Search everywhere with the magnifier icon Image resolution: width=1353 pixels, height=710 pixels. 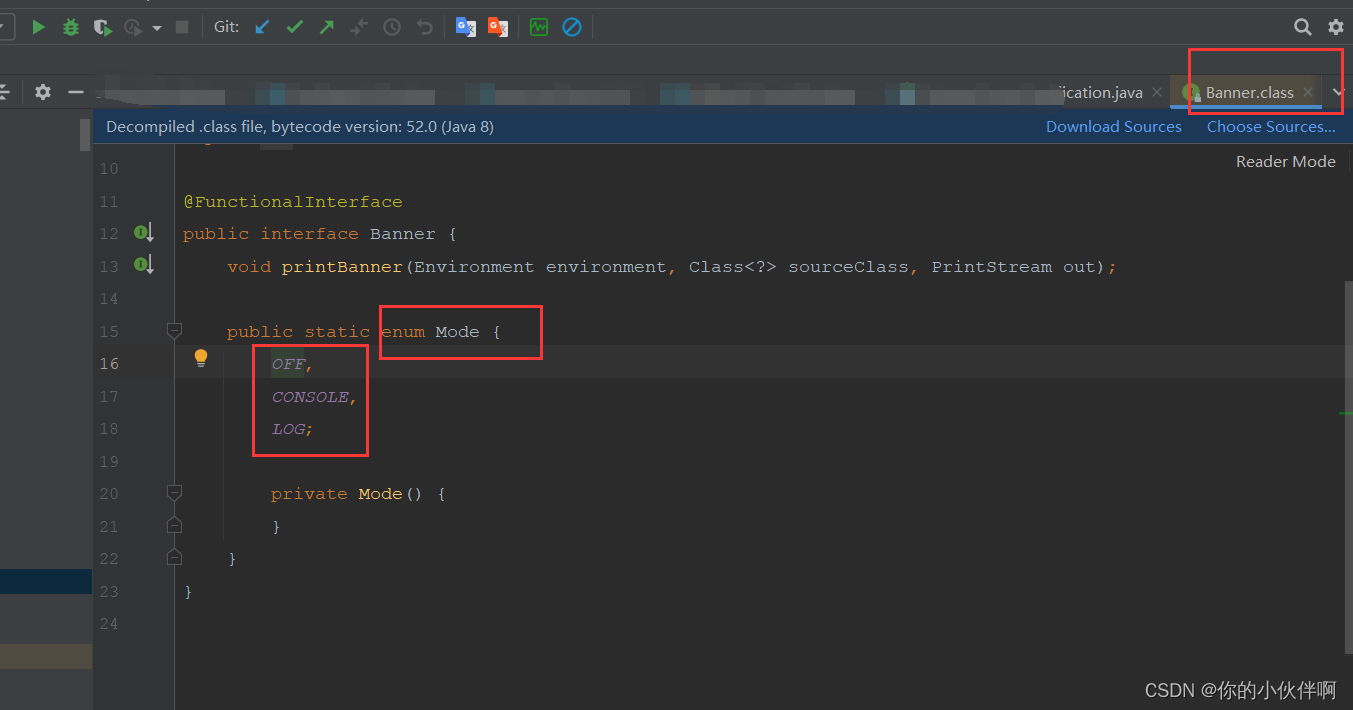pos(1302,27)
